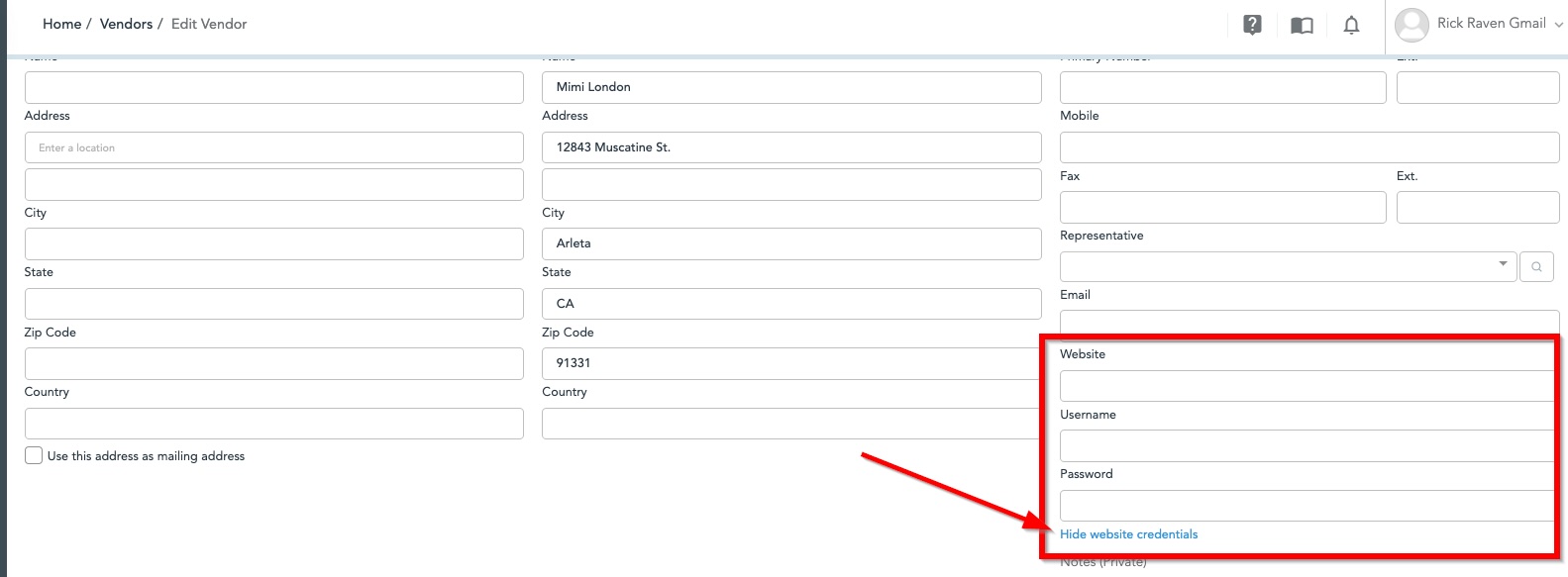Click the Primary Number Ext. field

click(x=1478, y=87)
